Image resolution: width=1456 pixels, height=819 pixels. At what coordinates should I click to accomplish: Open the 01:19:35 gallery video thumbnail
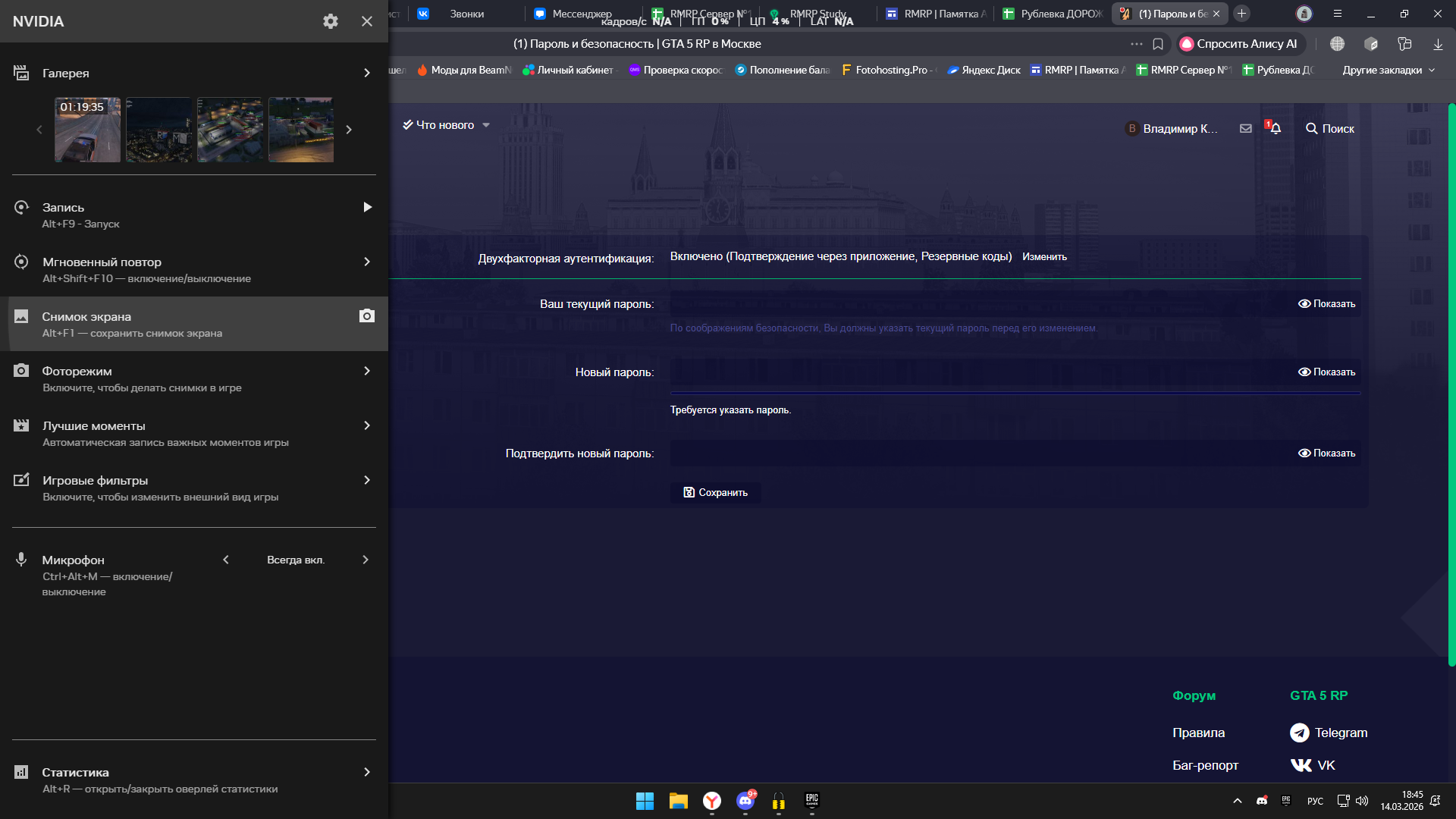[87, 130]
